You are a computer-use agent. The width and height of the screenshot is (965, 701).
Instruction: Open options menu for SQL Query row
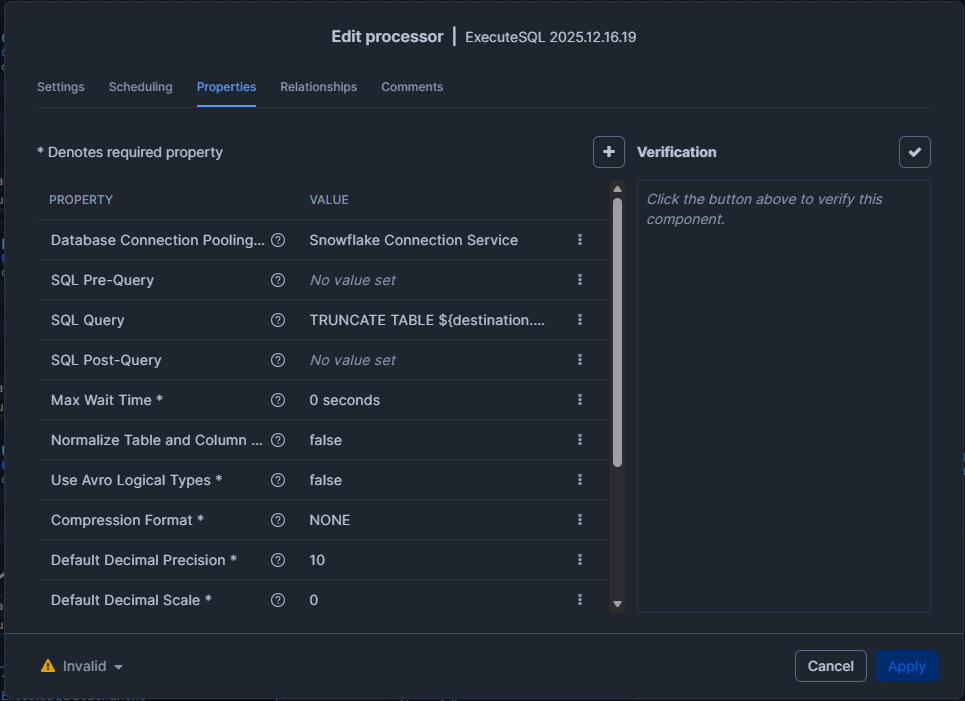580,319
